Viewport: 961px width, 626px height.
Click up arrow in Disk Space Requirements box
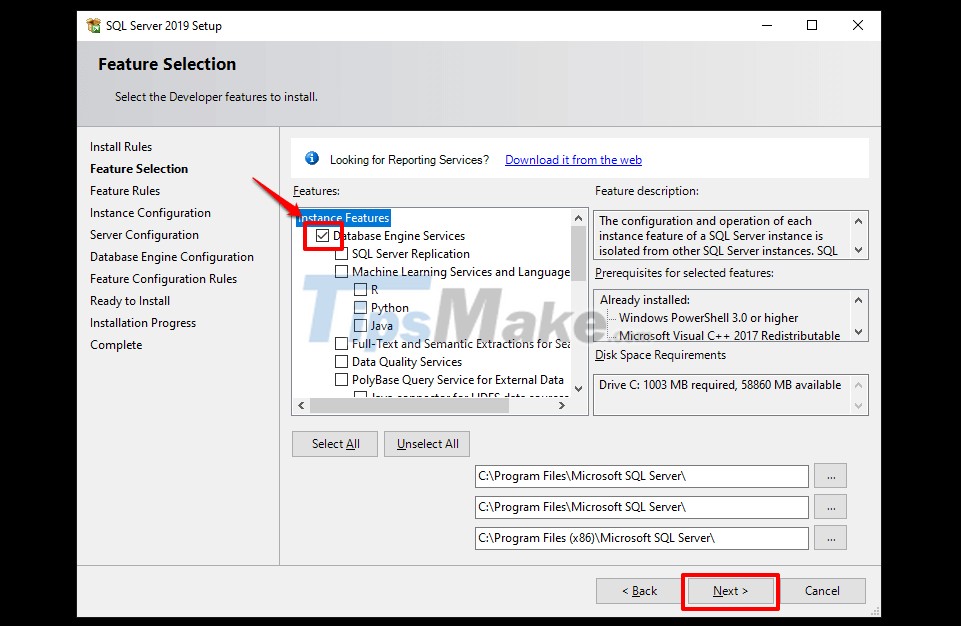[858, 385]
